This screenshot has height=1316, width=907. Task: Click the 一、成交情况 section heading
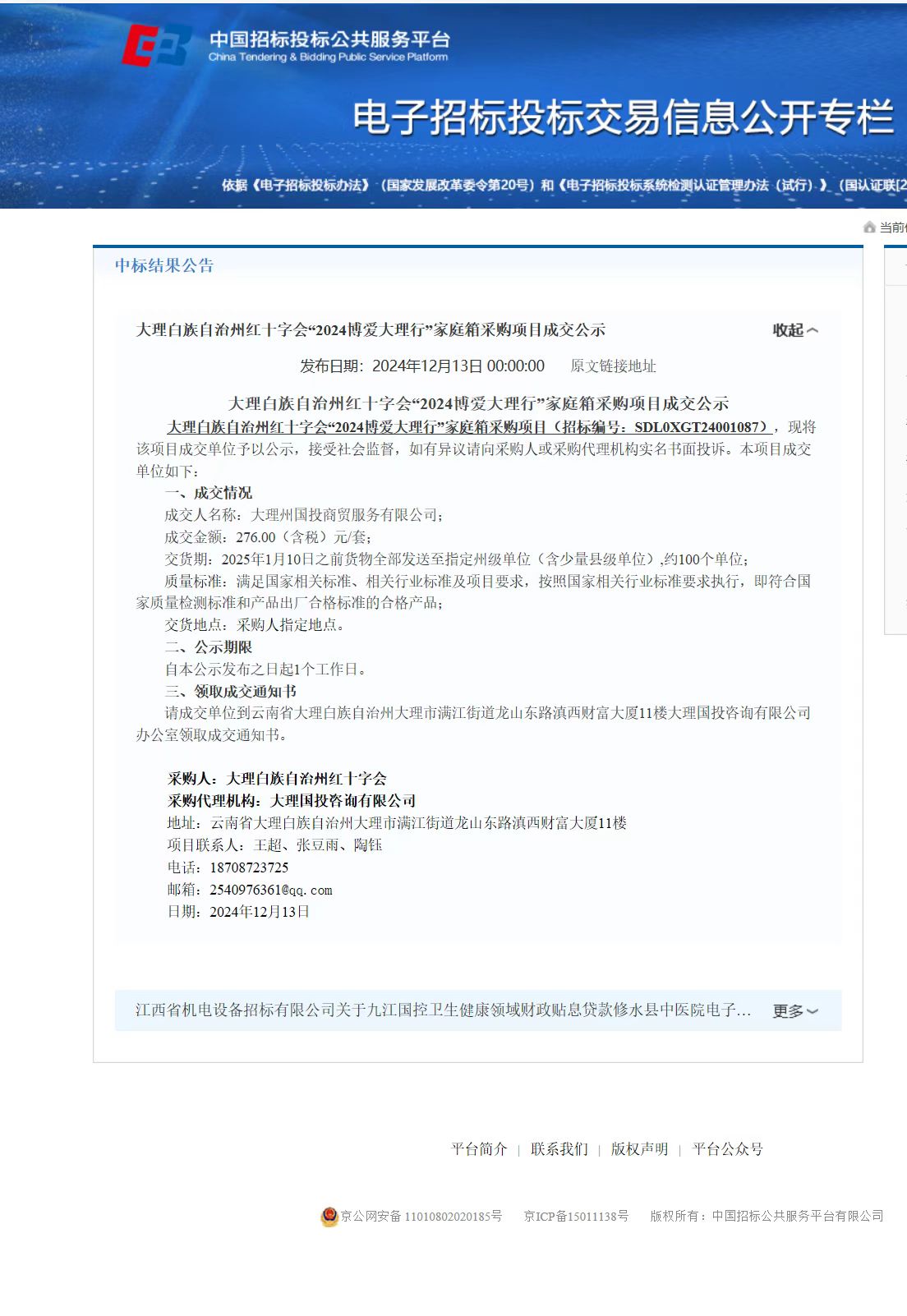point(209,493)
